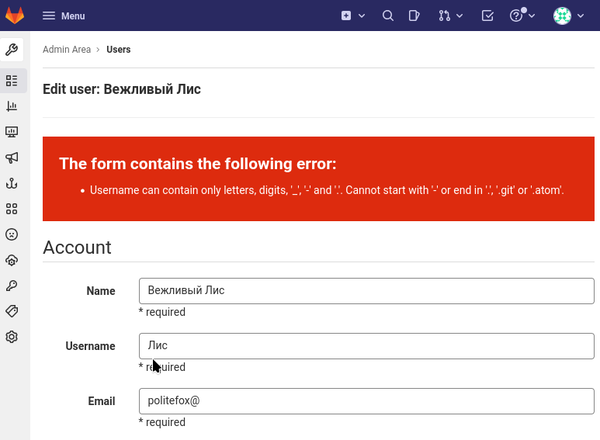Click the Admin Area wrench icon in the sidebar
Screen dimensions: 600x440
coord(12,49)
